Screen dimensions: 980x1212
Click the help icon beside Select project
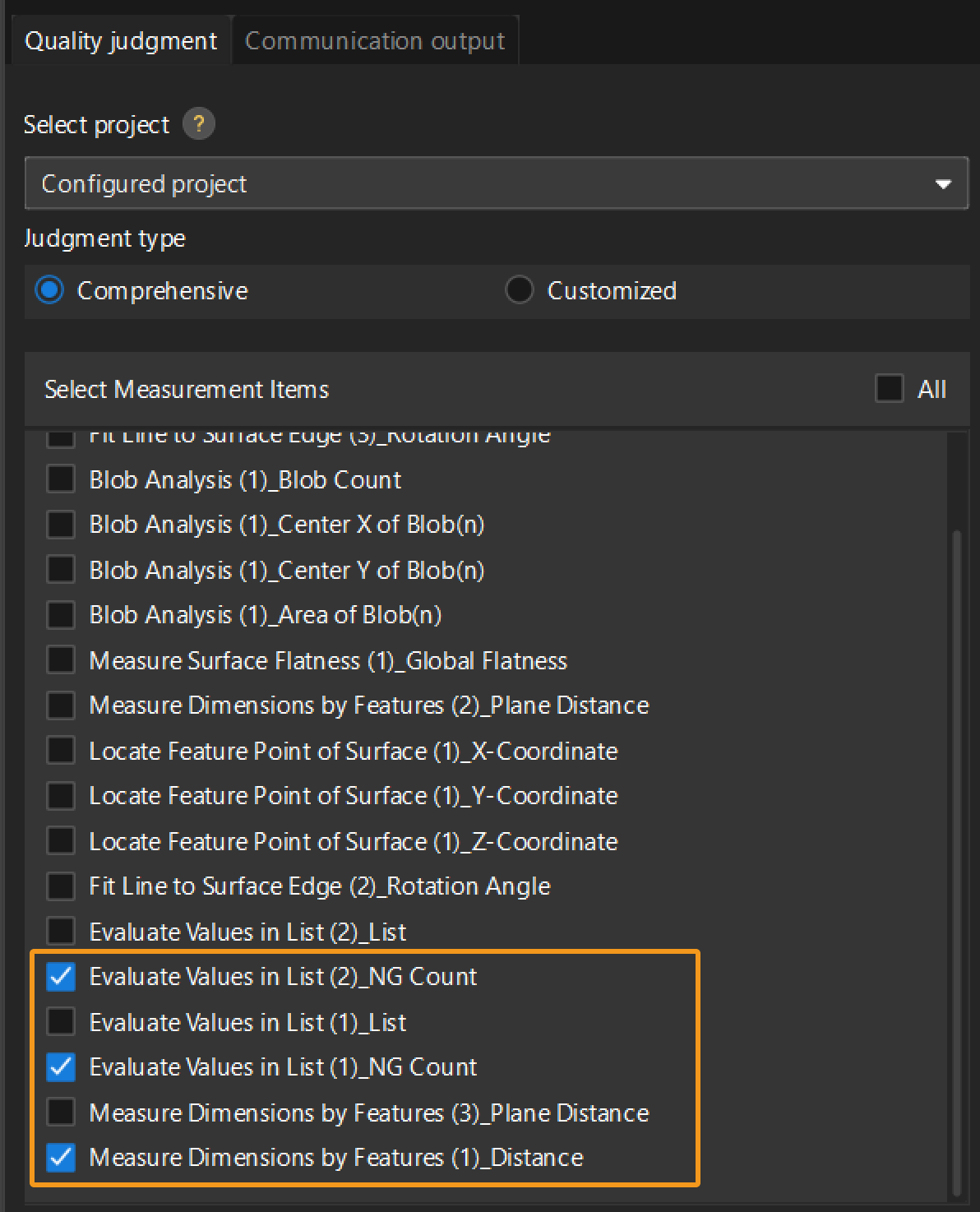(198, 125)
